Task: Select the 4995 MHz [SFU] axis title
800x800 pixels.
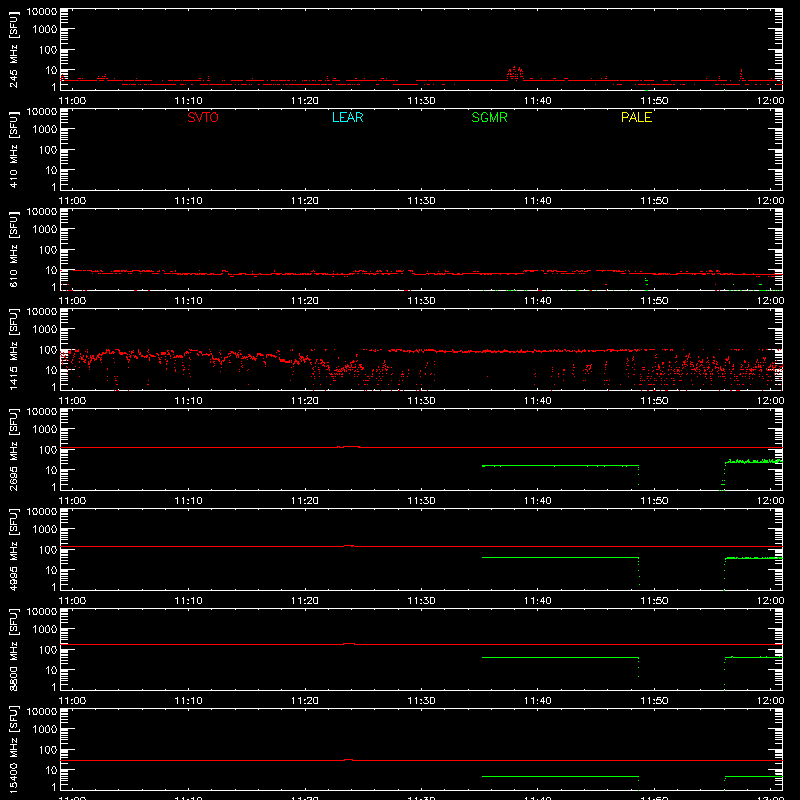Action: point(13,549)
